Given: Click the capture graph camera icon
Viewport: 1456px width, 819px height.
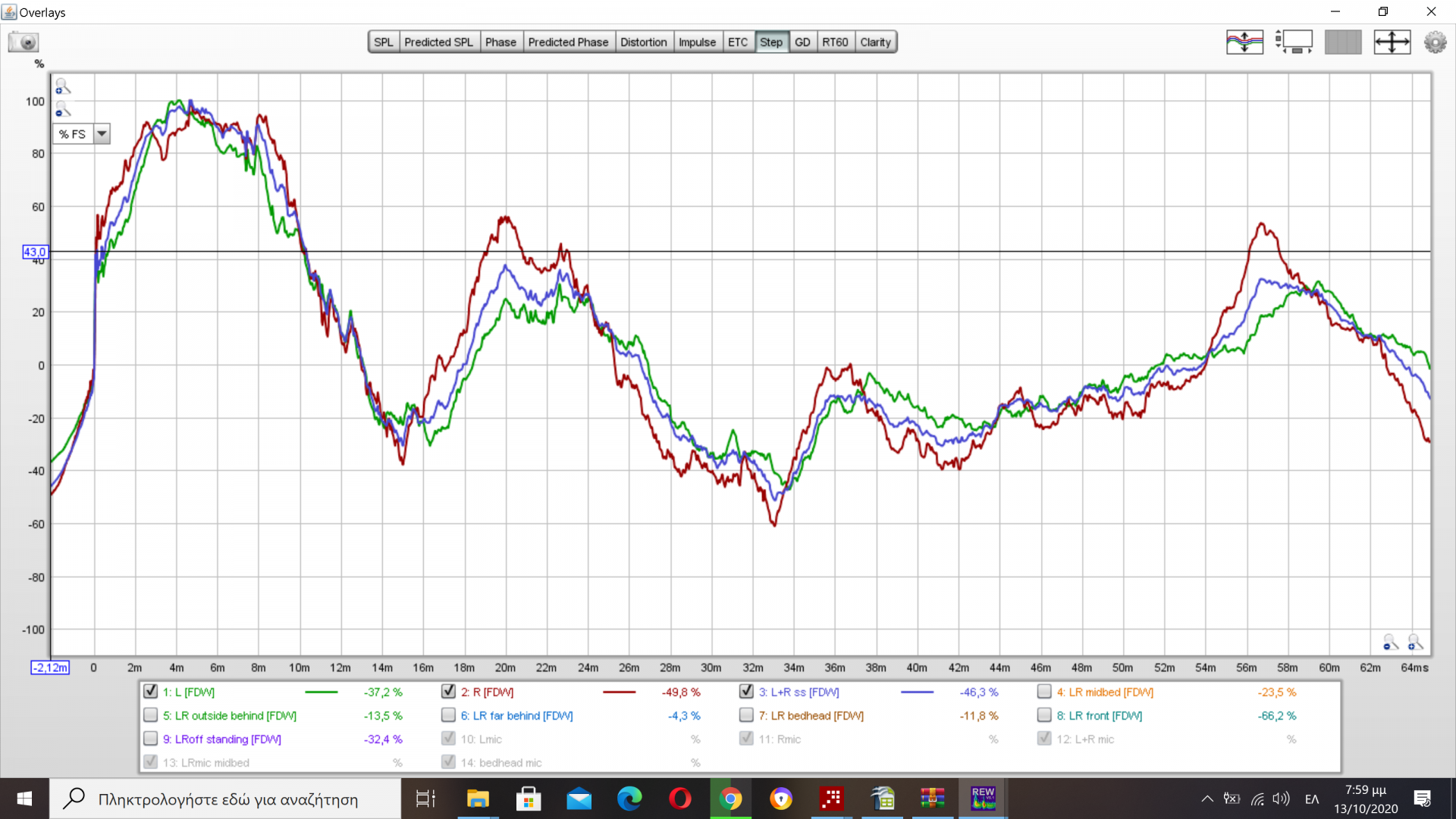Looking at the screenshot, I should pyautogui.click(x=24, y=42).
